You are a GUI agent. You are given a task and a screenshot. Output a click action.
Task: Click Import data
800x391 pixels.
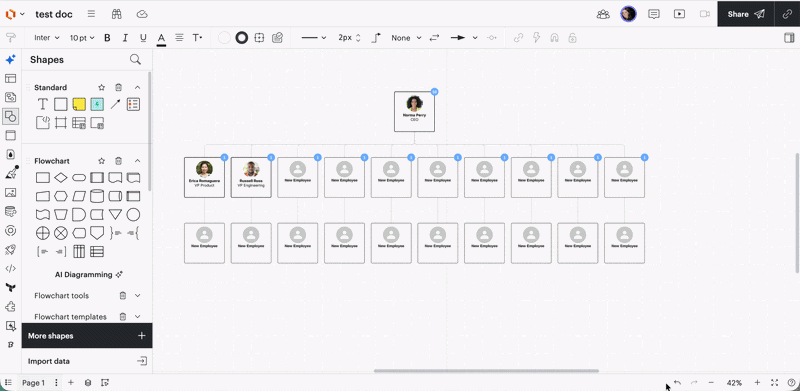click(87, 361)
